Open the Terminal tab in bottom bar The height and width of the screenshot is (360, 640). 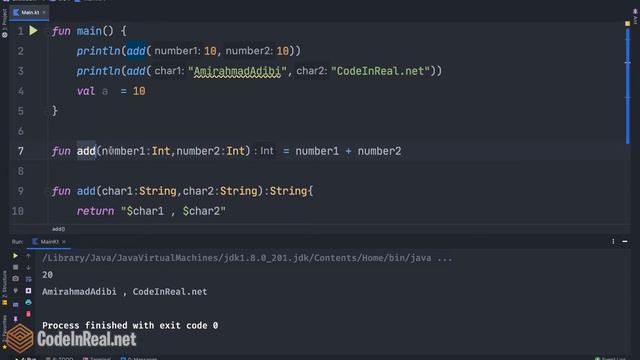(x=97, y=358)
